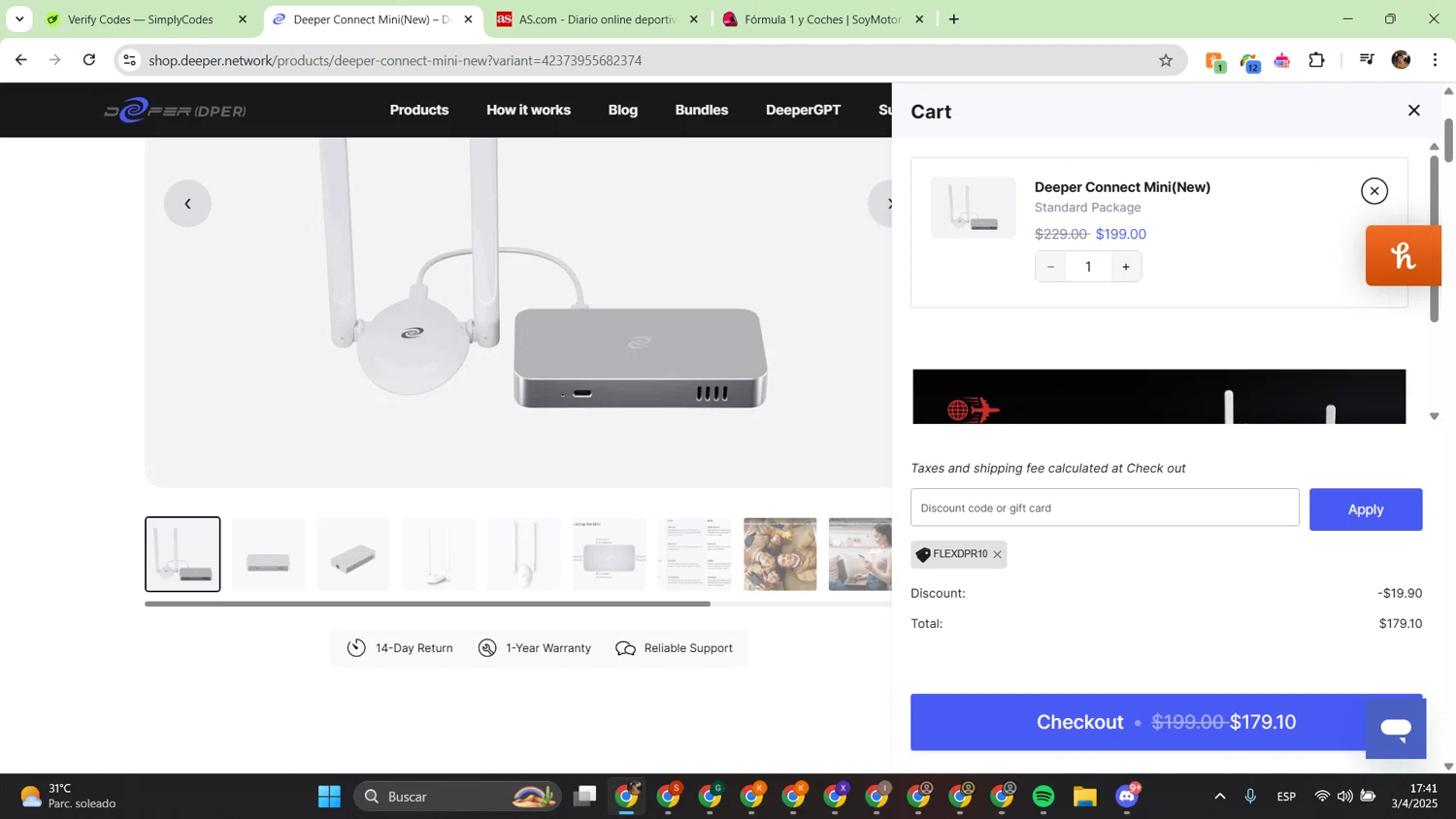Click the taskbar Buscar search box
The image size is (1456, 819).
point(457,797)
